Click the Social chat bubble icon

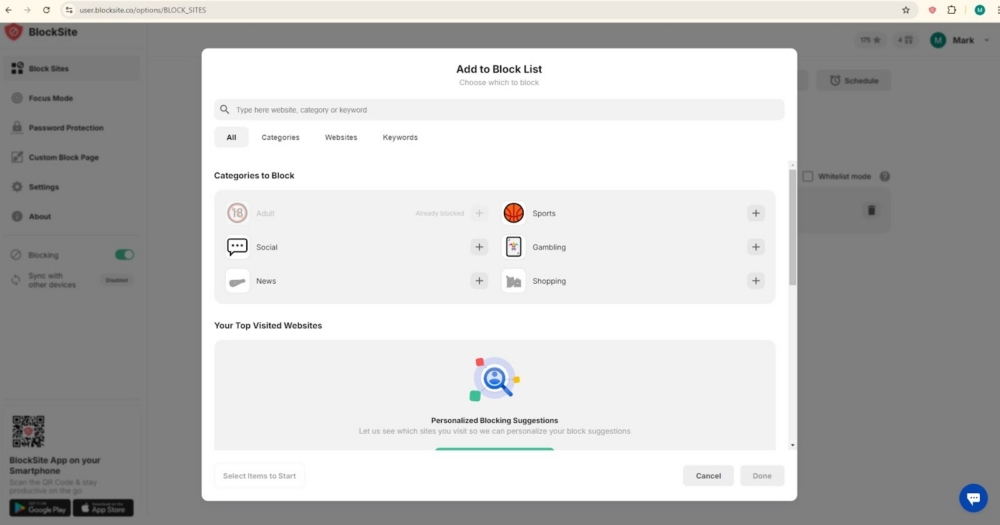(x=237, y=247)
